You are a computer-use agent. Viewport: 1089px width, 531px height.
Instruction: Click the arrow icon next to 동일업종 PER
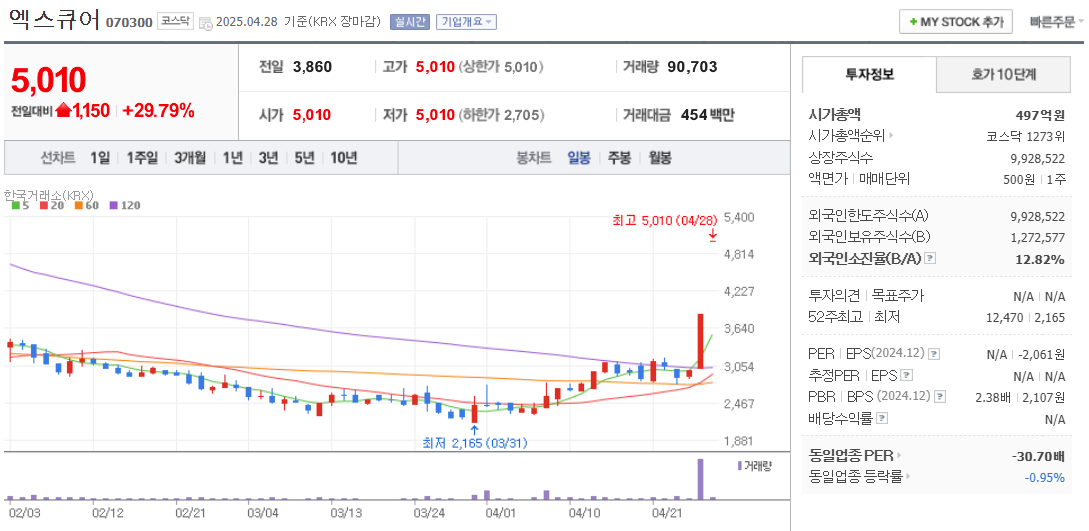point(899,456)
